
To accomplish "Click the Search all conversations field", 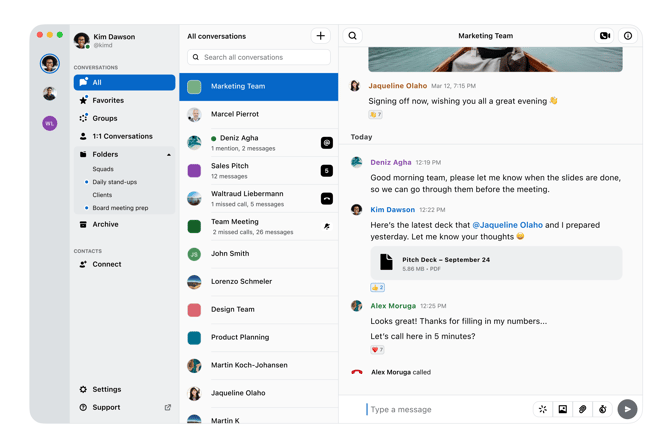I will point(258,57).
